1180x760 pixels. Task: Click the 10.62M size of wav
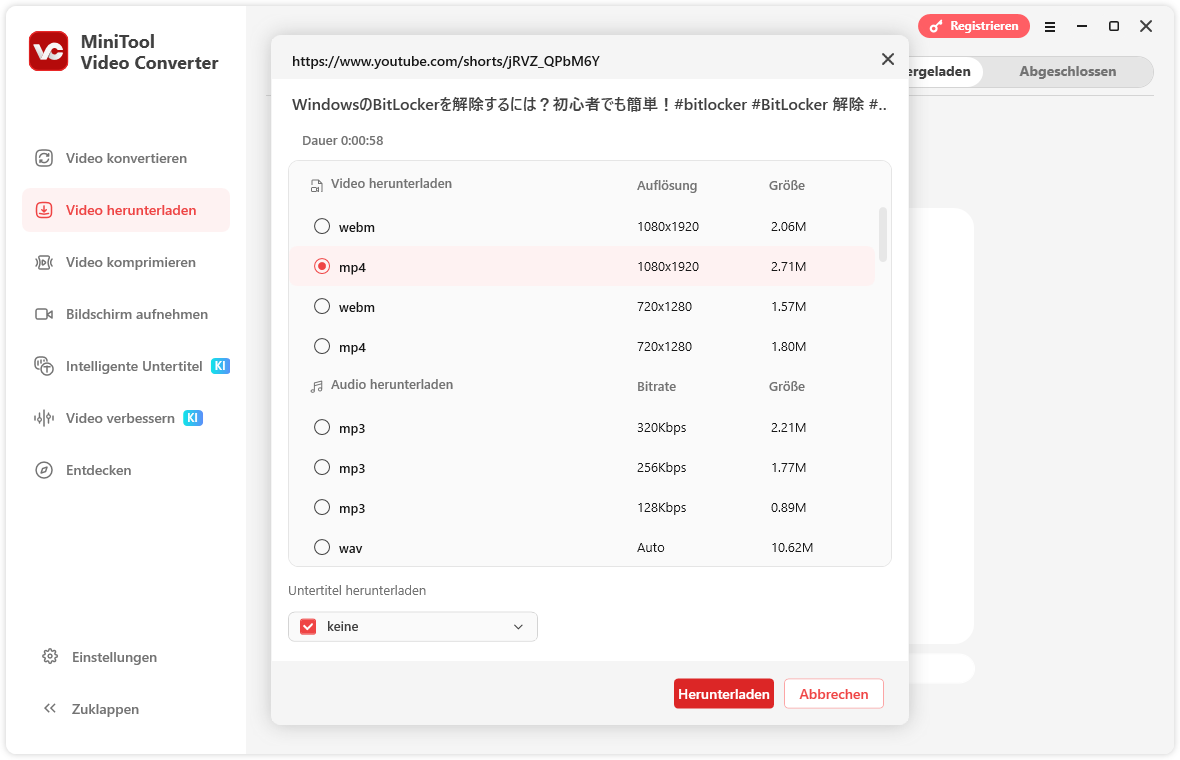792,547
